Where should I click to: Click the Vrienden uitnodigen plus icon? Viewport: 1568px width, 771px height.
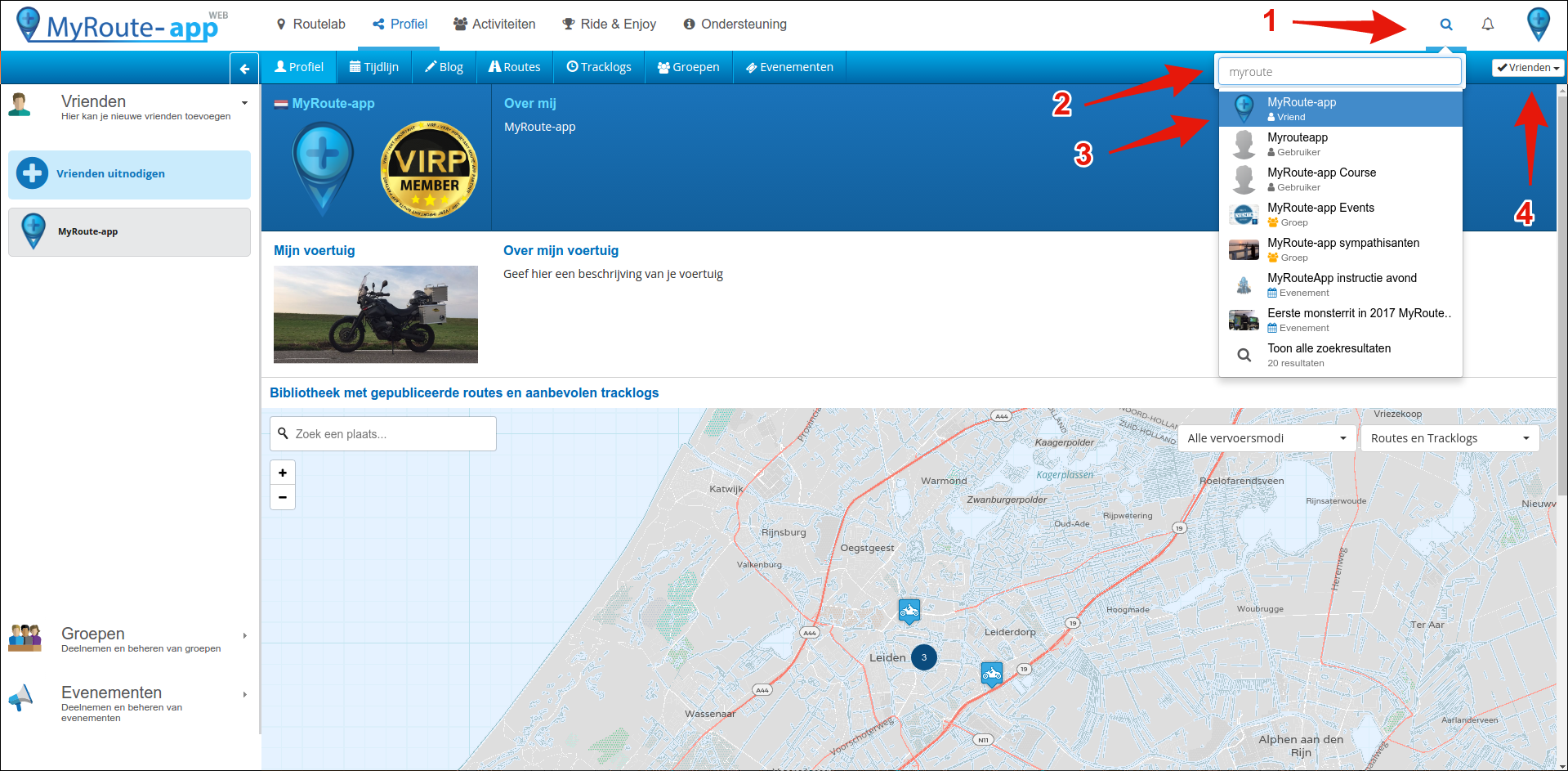point(33,173)
